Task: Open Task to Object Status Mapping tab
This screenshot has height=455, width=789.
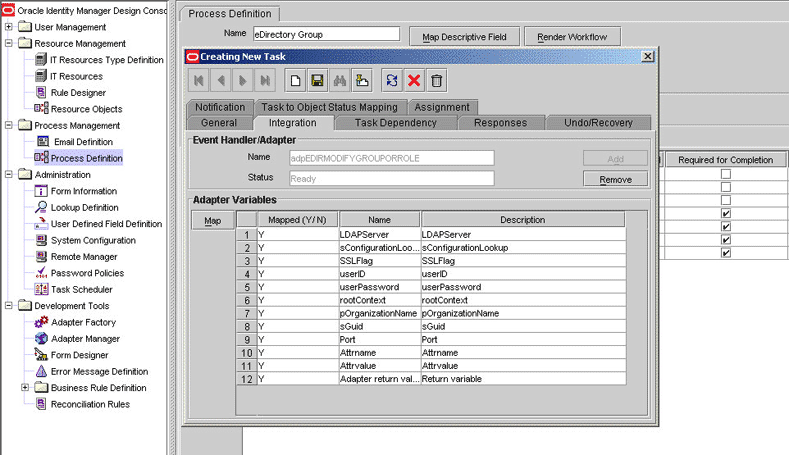Action: (329, 107)
